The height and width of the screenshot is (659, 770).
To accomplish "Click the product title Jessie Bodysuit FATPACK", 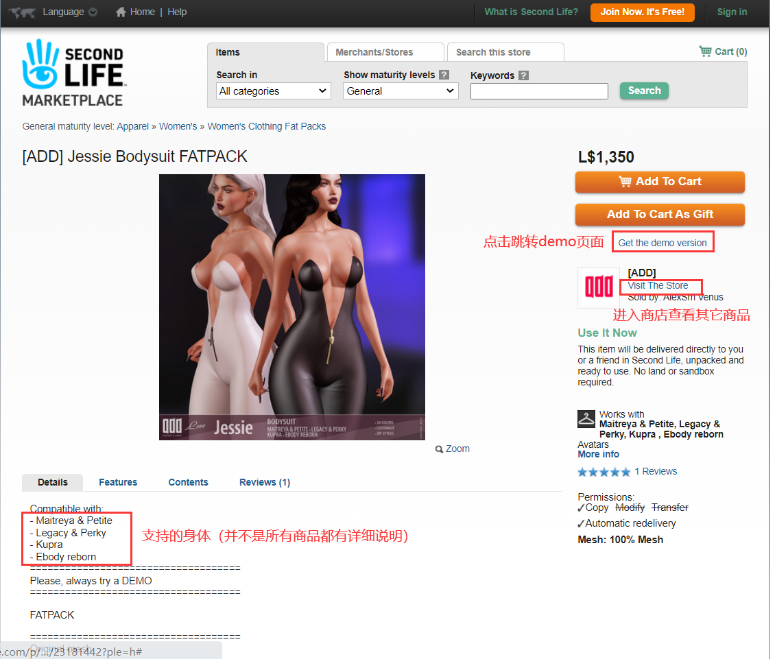I will click(x=135, y=156).
